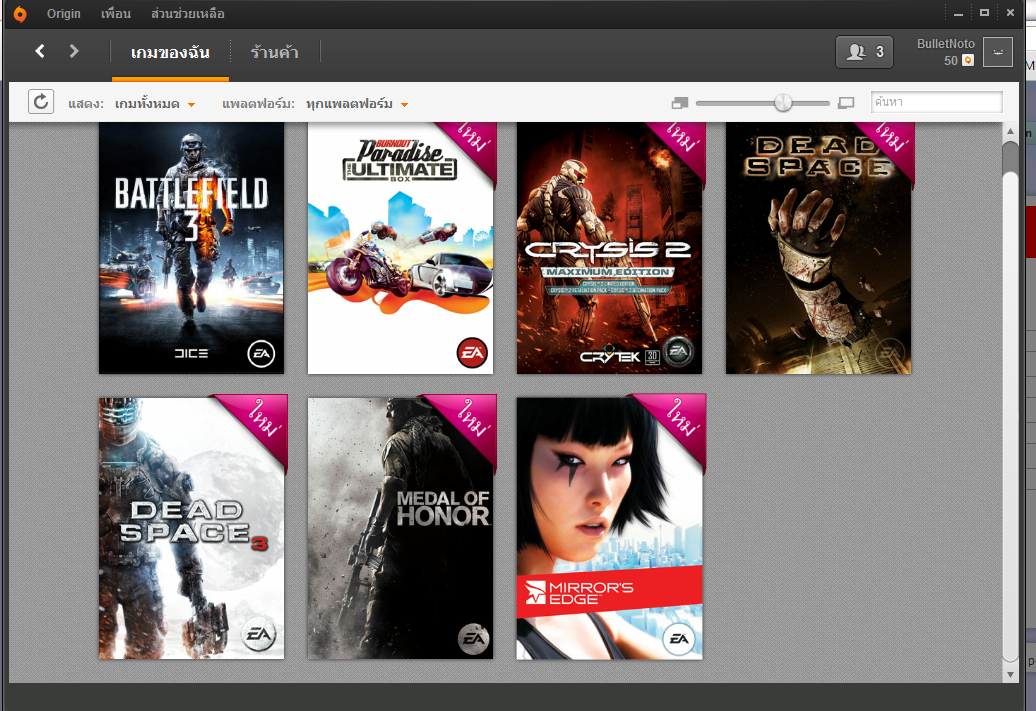Click the large thumbnail size icon
The width and height of the screenshot is (1036, 711).
[x=846, y=102]
